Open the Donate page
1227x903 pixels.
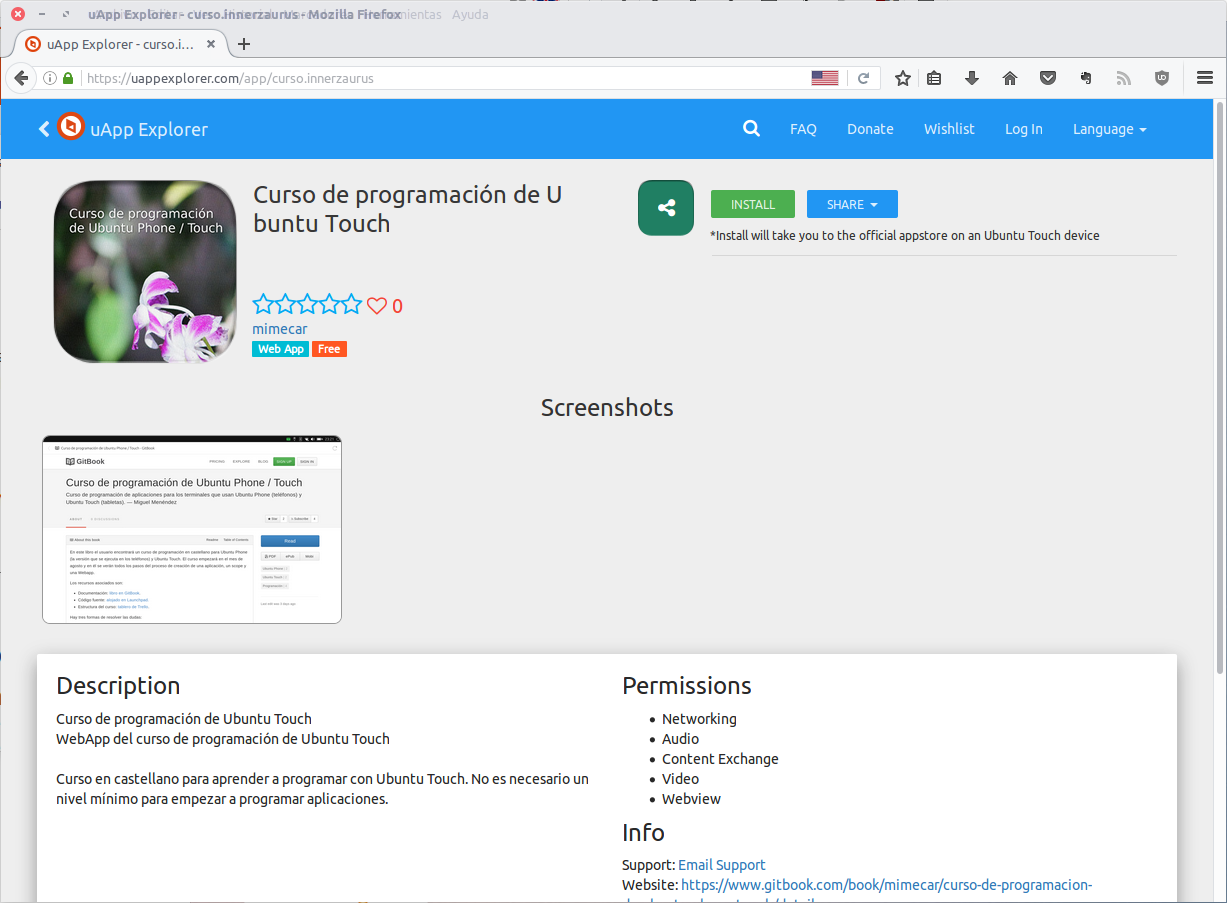click(870, 129)
